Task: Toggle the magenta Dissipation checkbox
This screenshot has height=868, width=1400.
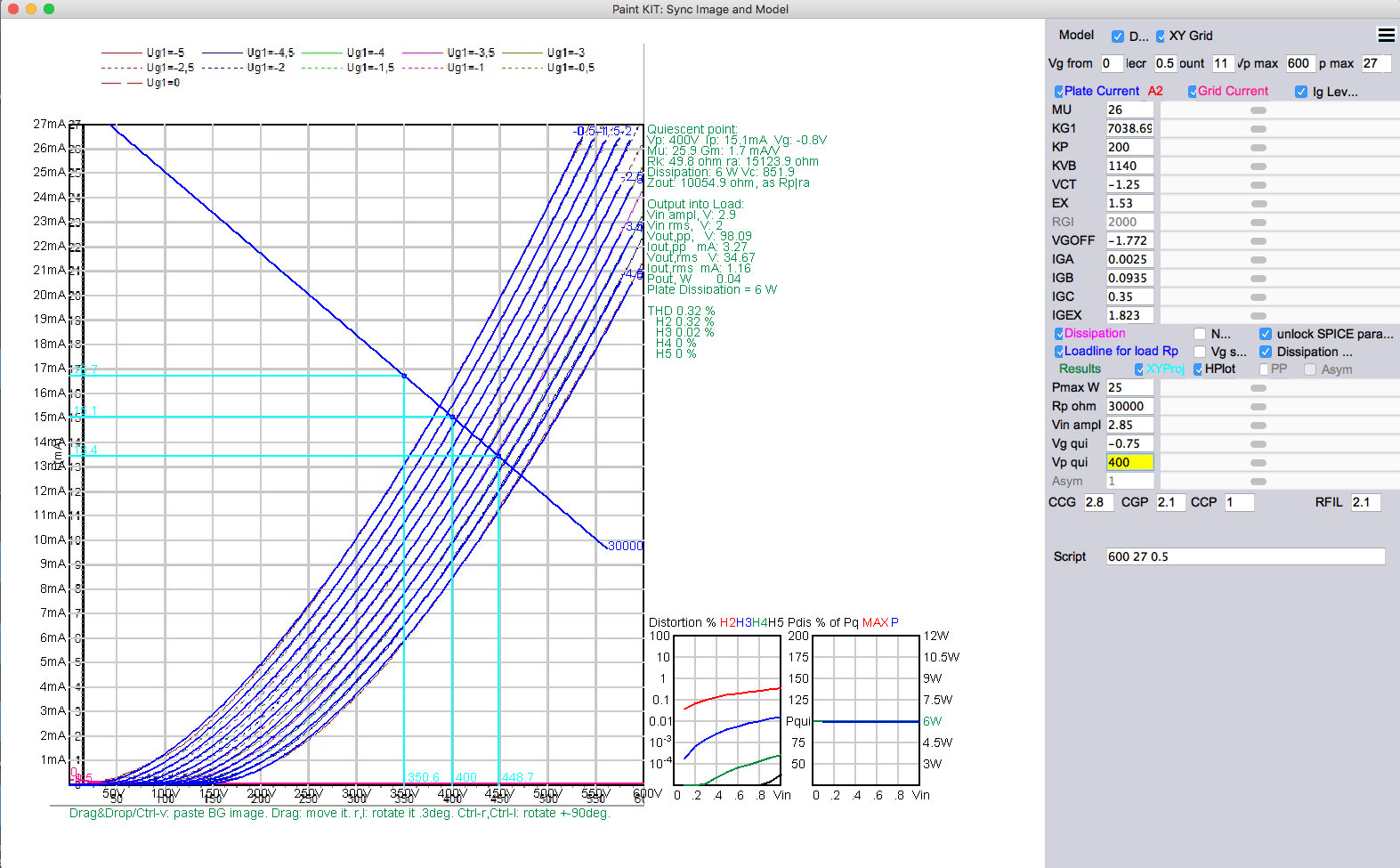Action: (1059, 334)
